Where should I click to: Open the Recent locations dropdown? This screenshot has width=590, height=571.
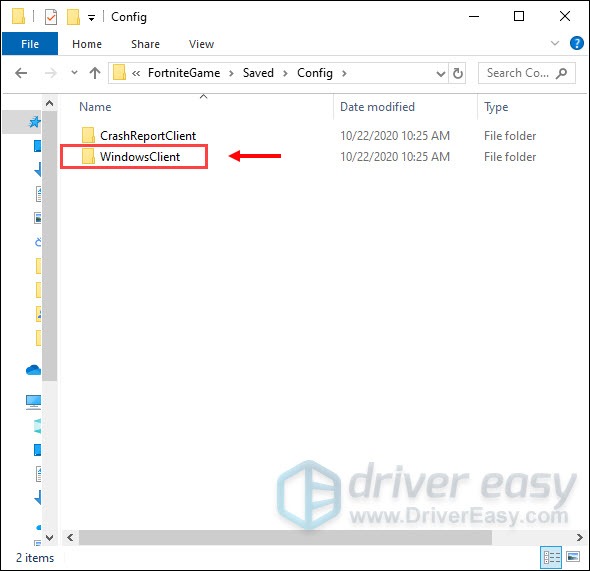(75, 72)
